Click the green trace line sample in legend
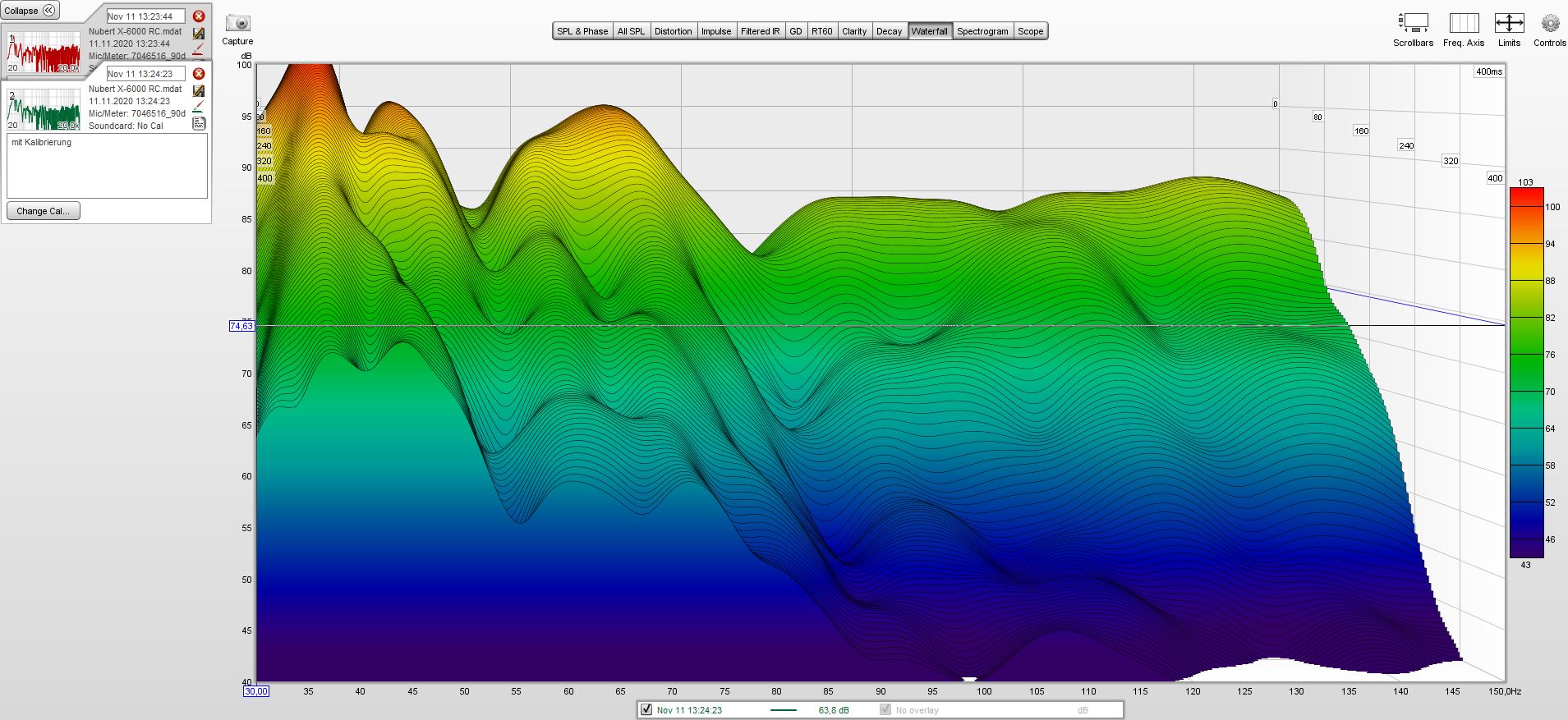The height and width of the screenshot is (720, 1568). tap(784, 710)
